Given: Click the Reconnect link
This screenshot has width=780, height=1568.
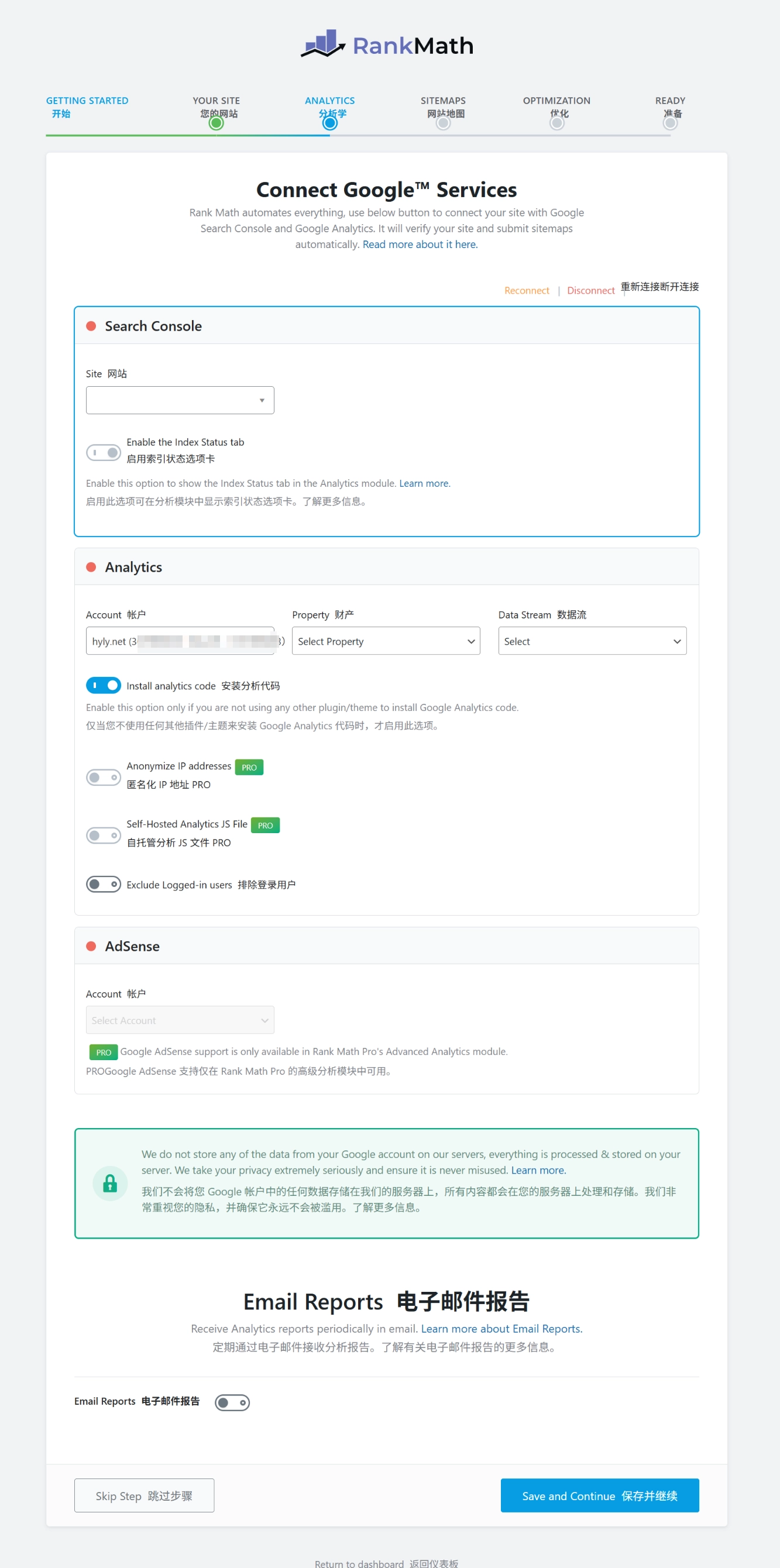Looking at the screenshot, I should pos(527,290).
